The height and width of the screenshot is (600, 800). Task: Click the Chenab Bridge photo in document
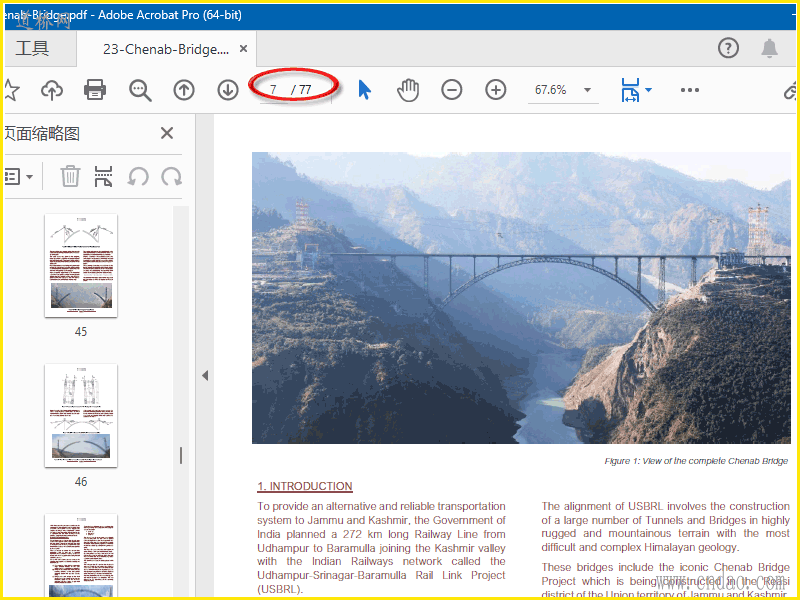(x=521, y=297)
